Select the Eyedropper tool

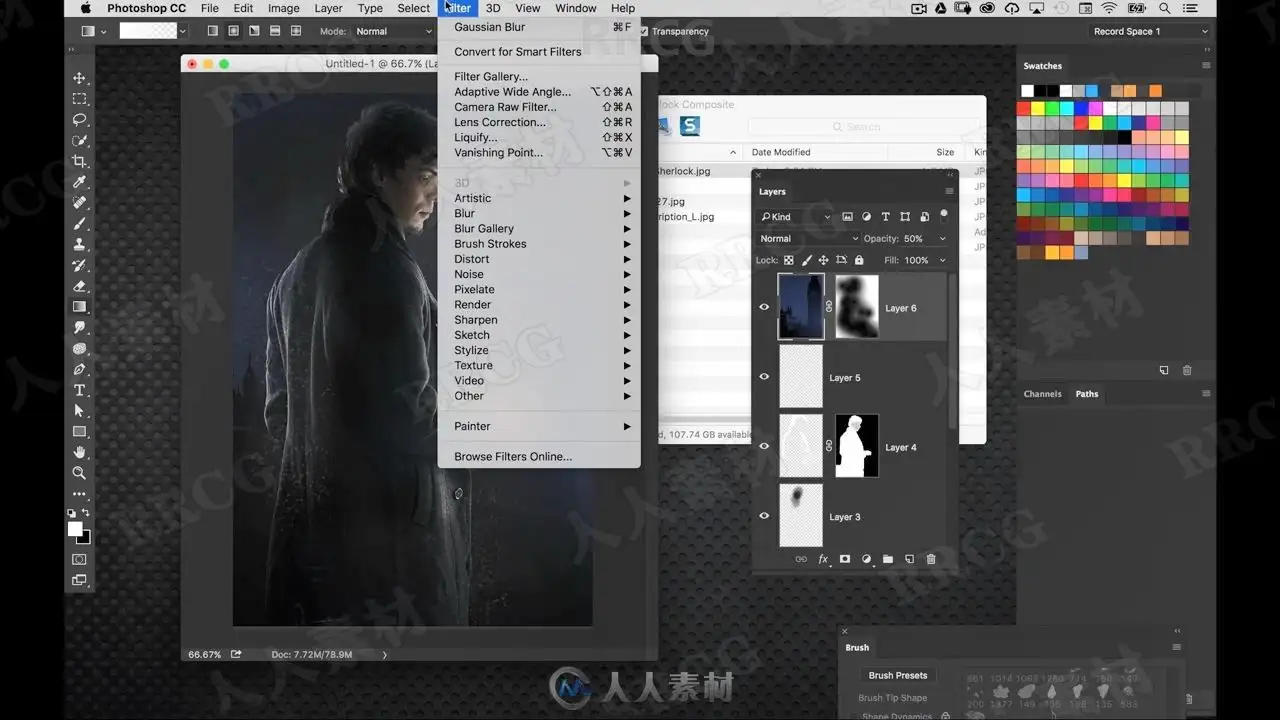point(79,182)
